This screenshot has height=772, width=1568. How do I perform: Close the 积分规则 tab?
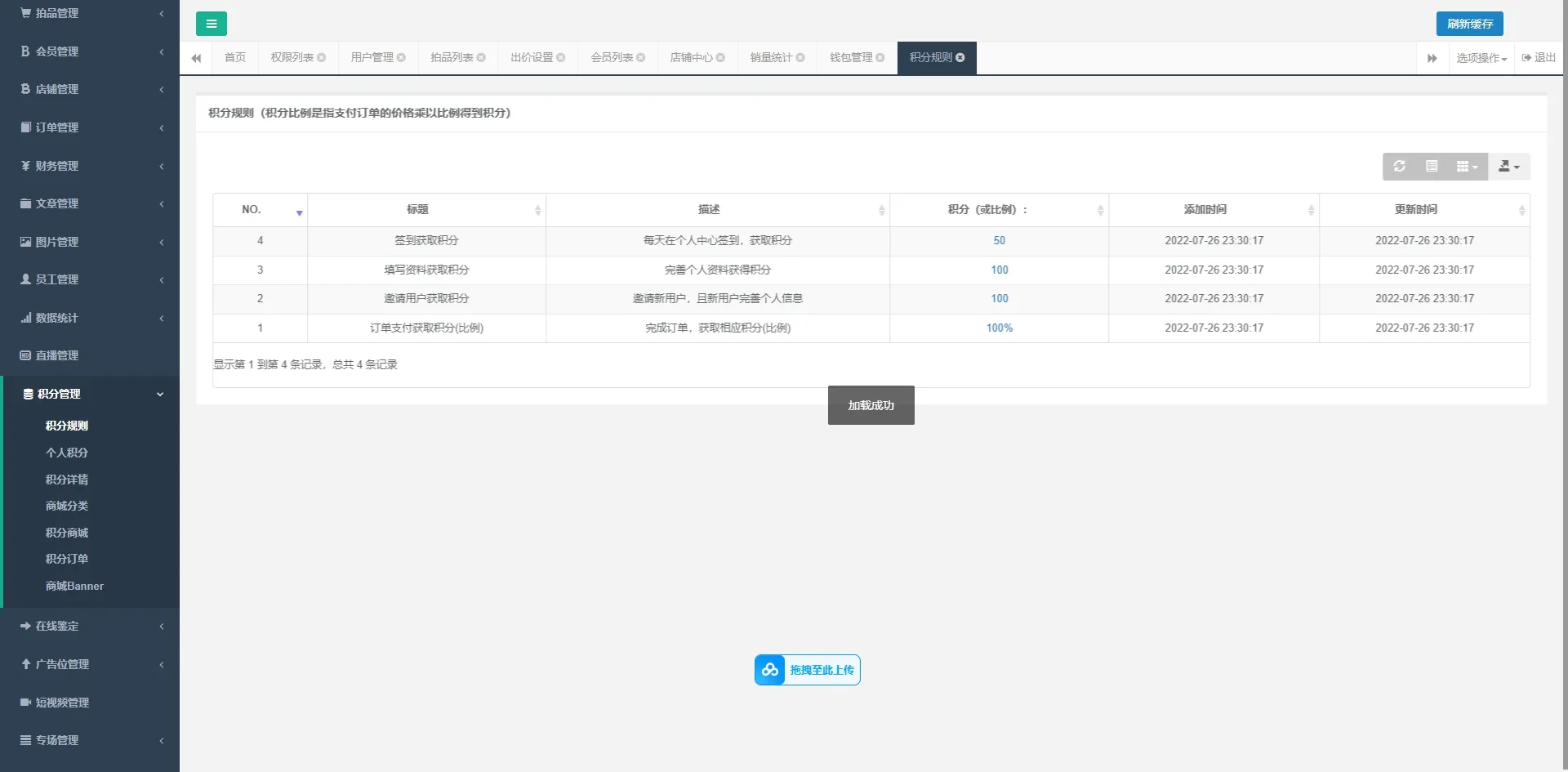click(x=960, y=58)
